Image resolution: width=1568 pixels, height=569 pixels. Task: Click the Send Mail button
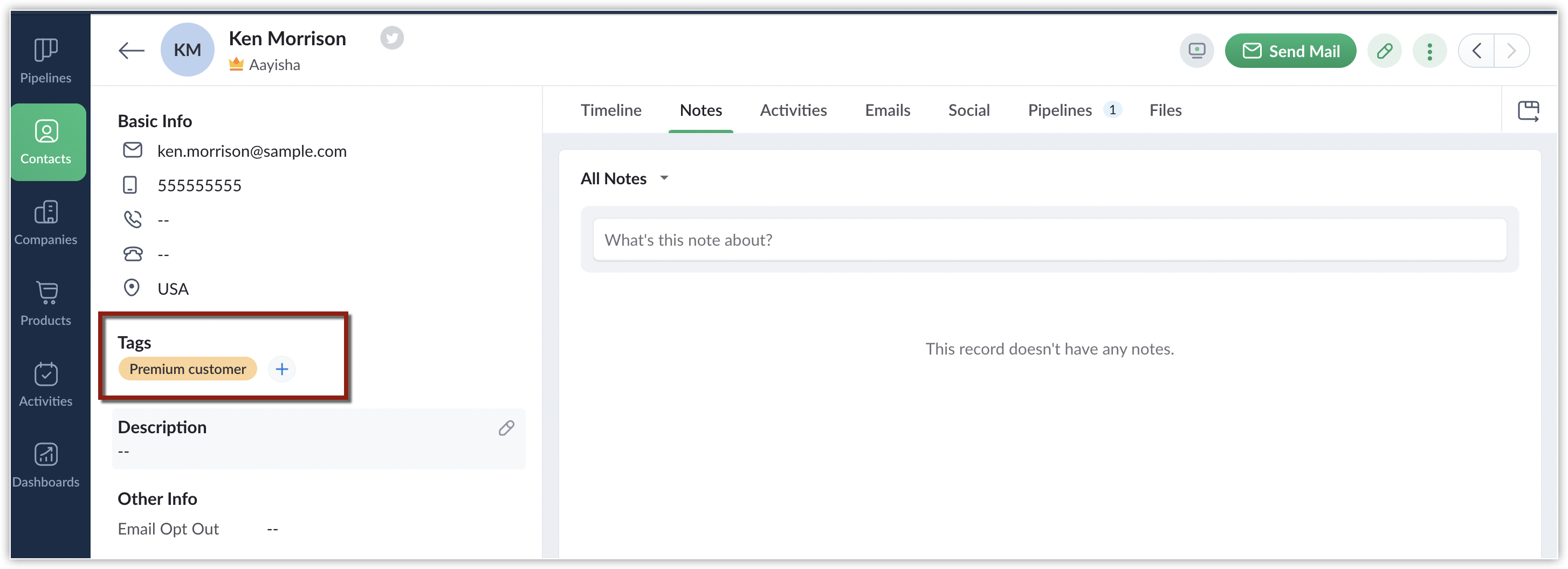coord(1290,51)
